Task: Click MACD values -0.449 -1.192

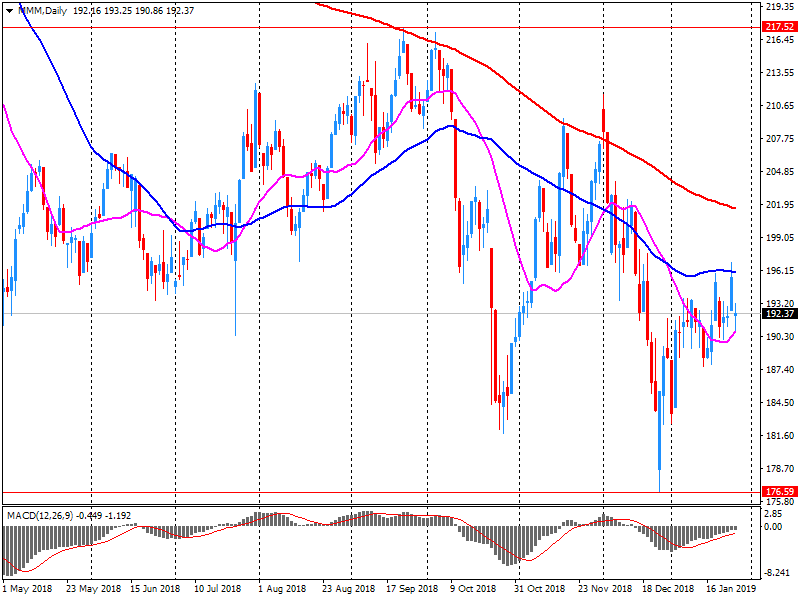Action: coord(104,516)
